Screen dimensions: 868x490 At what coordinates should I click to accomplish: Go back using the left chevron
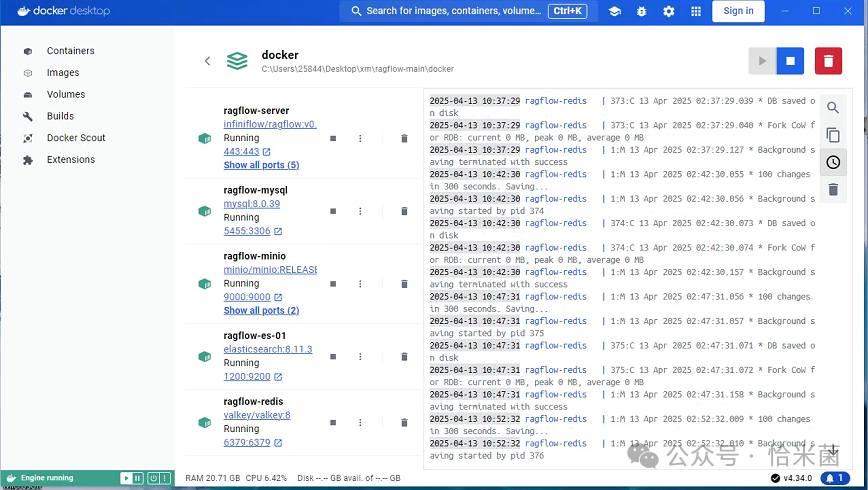tap(208, 61)
